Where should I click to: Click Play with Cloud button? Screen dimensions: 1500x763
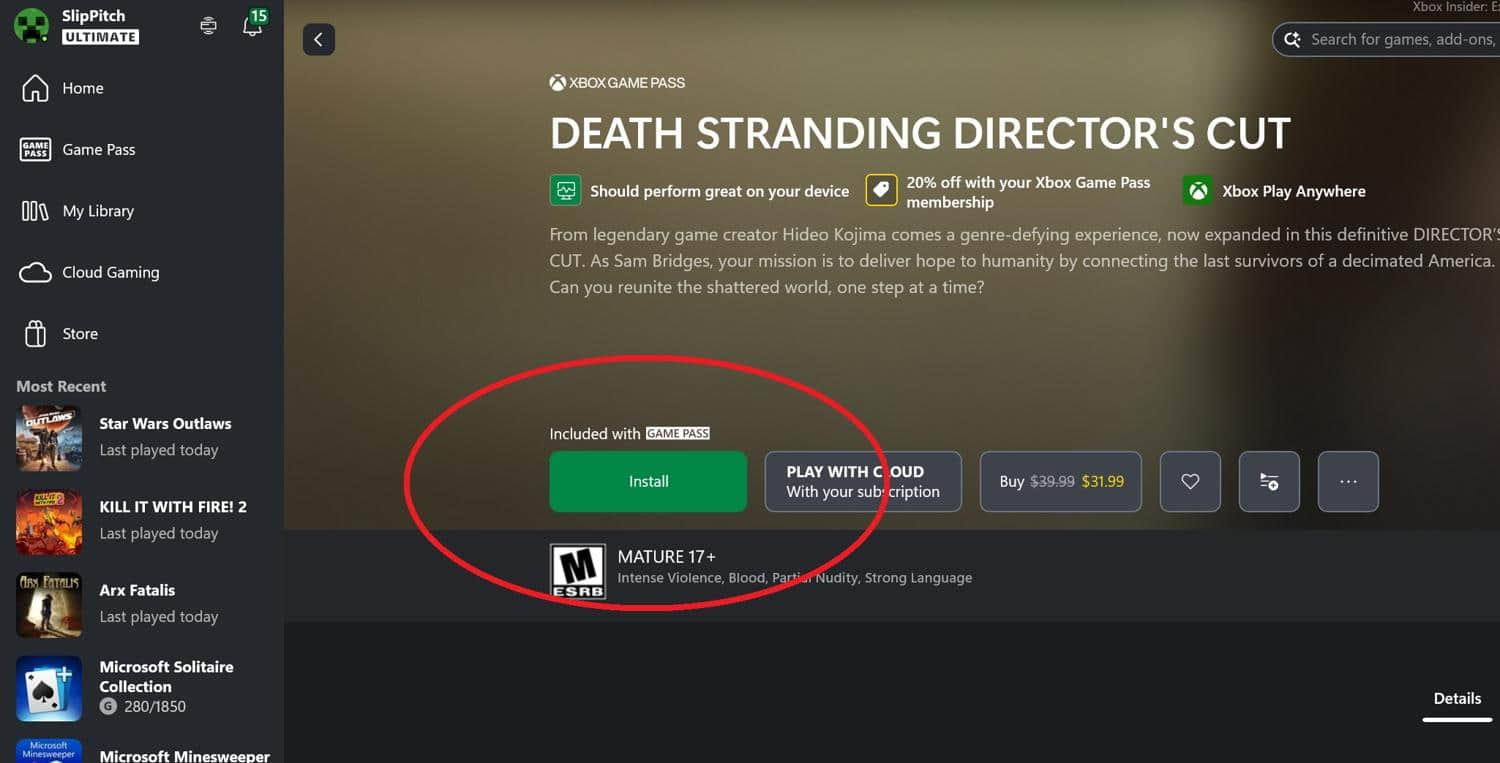tap(862, 482)
